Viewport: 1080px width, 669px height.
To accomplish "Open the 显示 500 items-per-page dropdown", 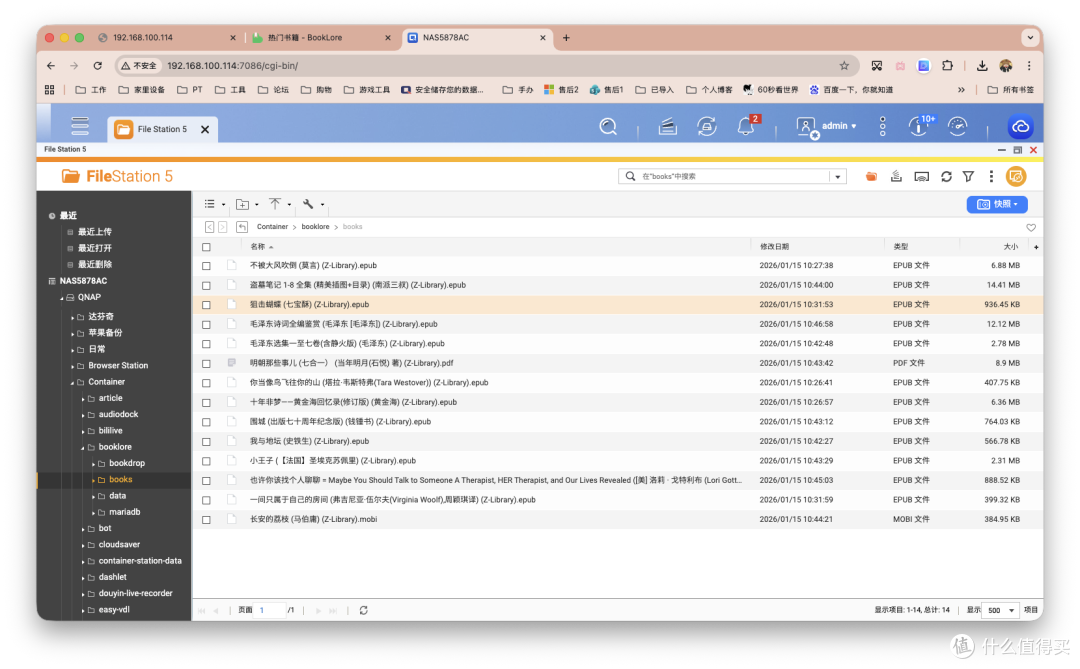I will [1000, 610].
